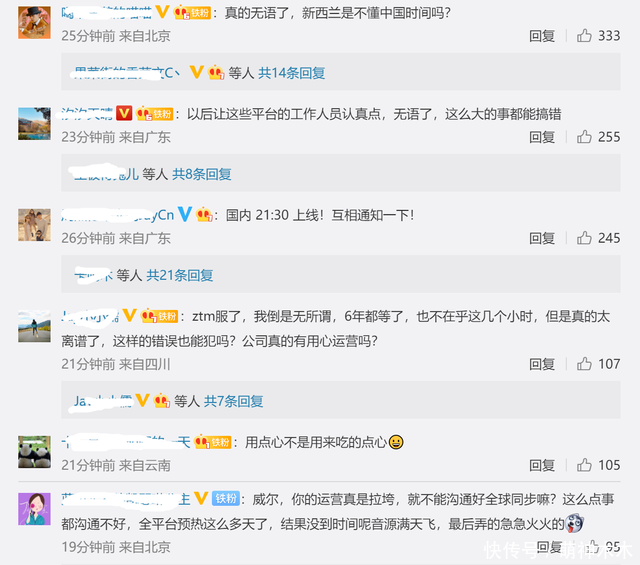Expand 共21条回复 replies

point(180,276)
